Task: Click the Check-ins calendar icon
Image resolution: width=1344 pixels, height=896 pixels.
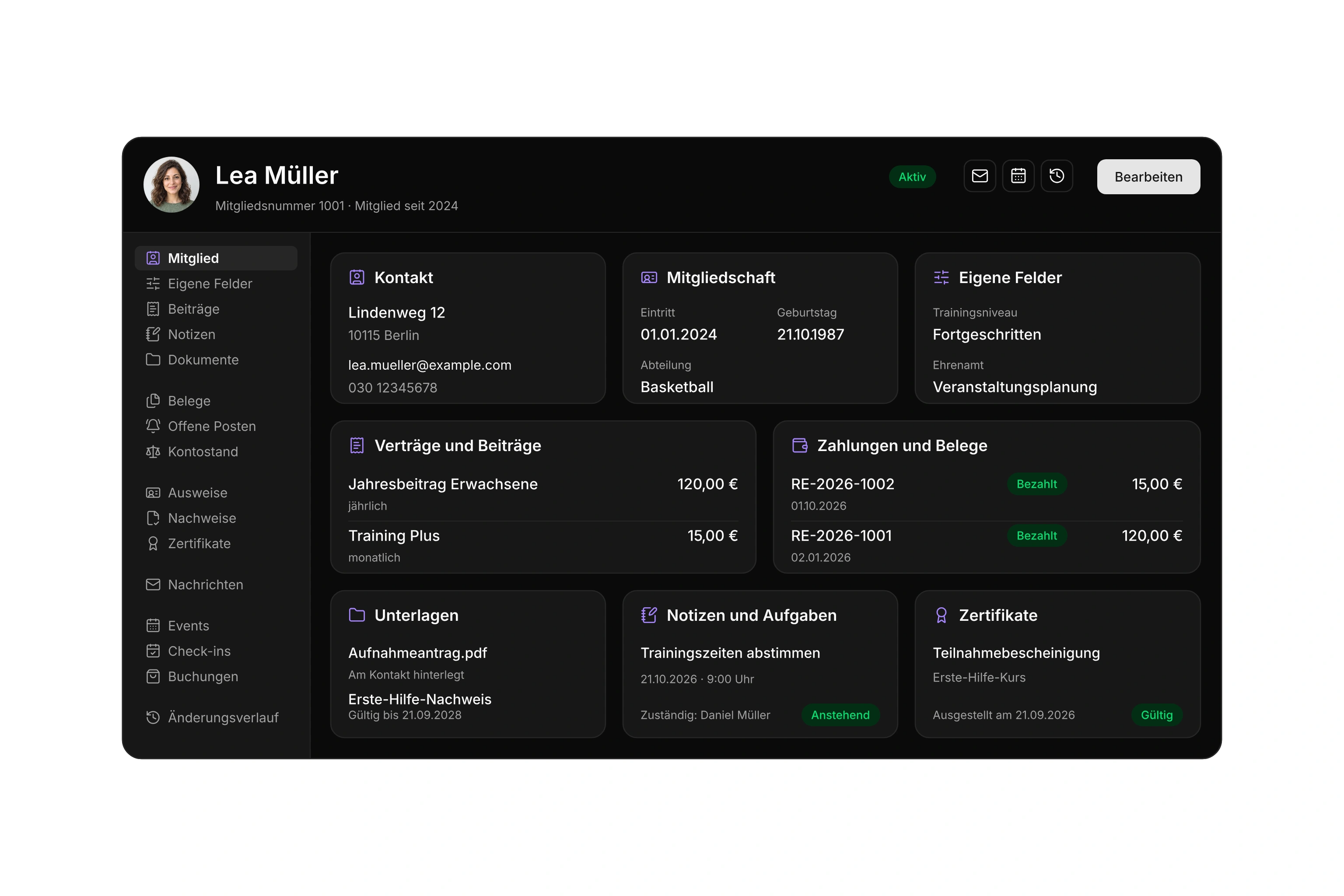Action: tap(153, 651)
